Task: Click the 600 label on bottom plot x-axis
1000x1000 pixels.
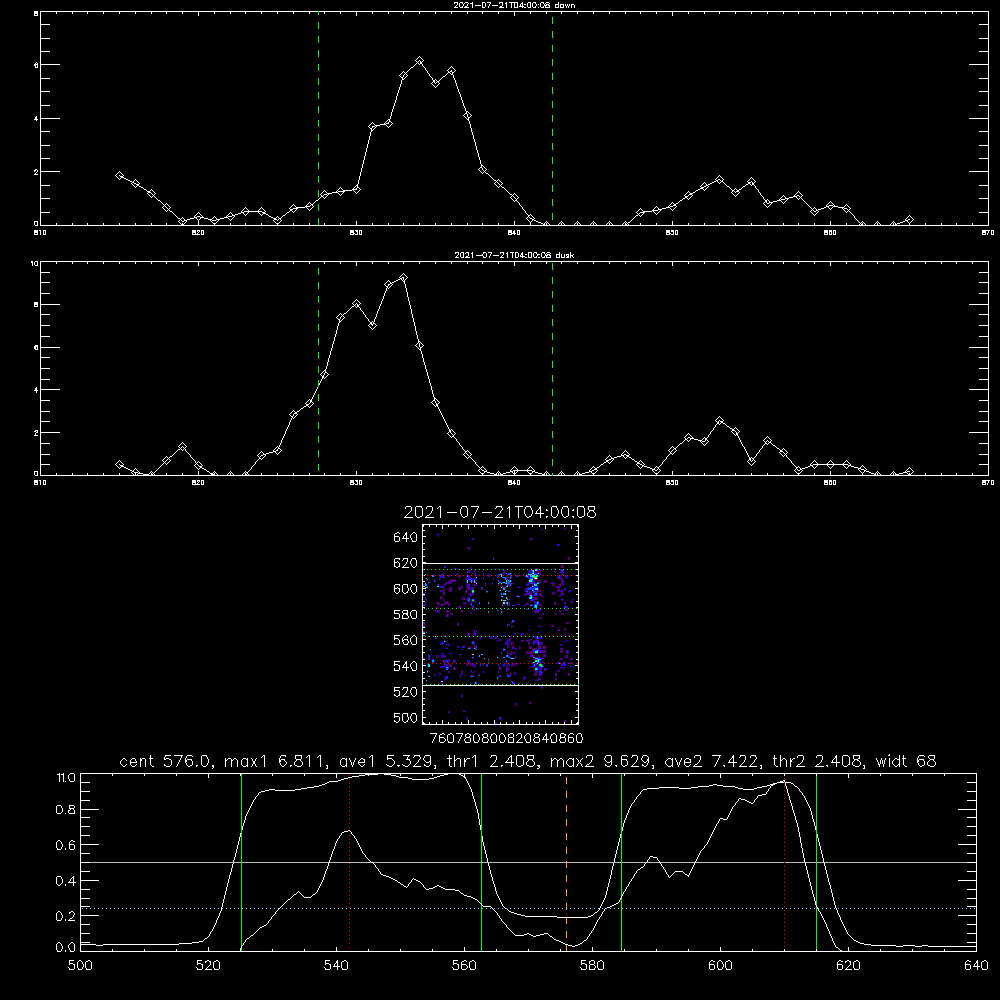Action: pos(720,966)
